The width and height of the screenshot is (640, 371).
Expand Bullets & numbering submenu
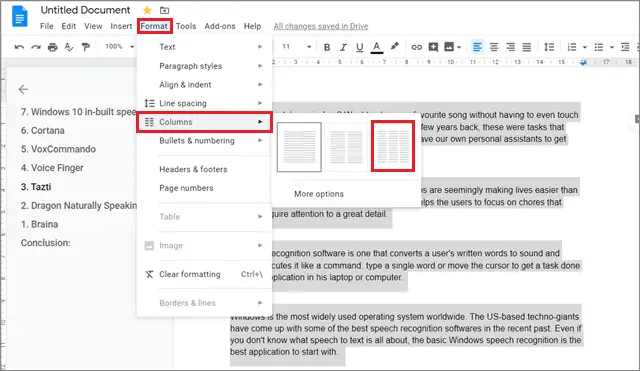tap(204, 140)
